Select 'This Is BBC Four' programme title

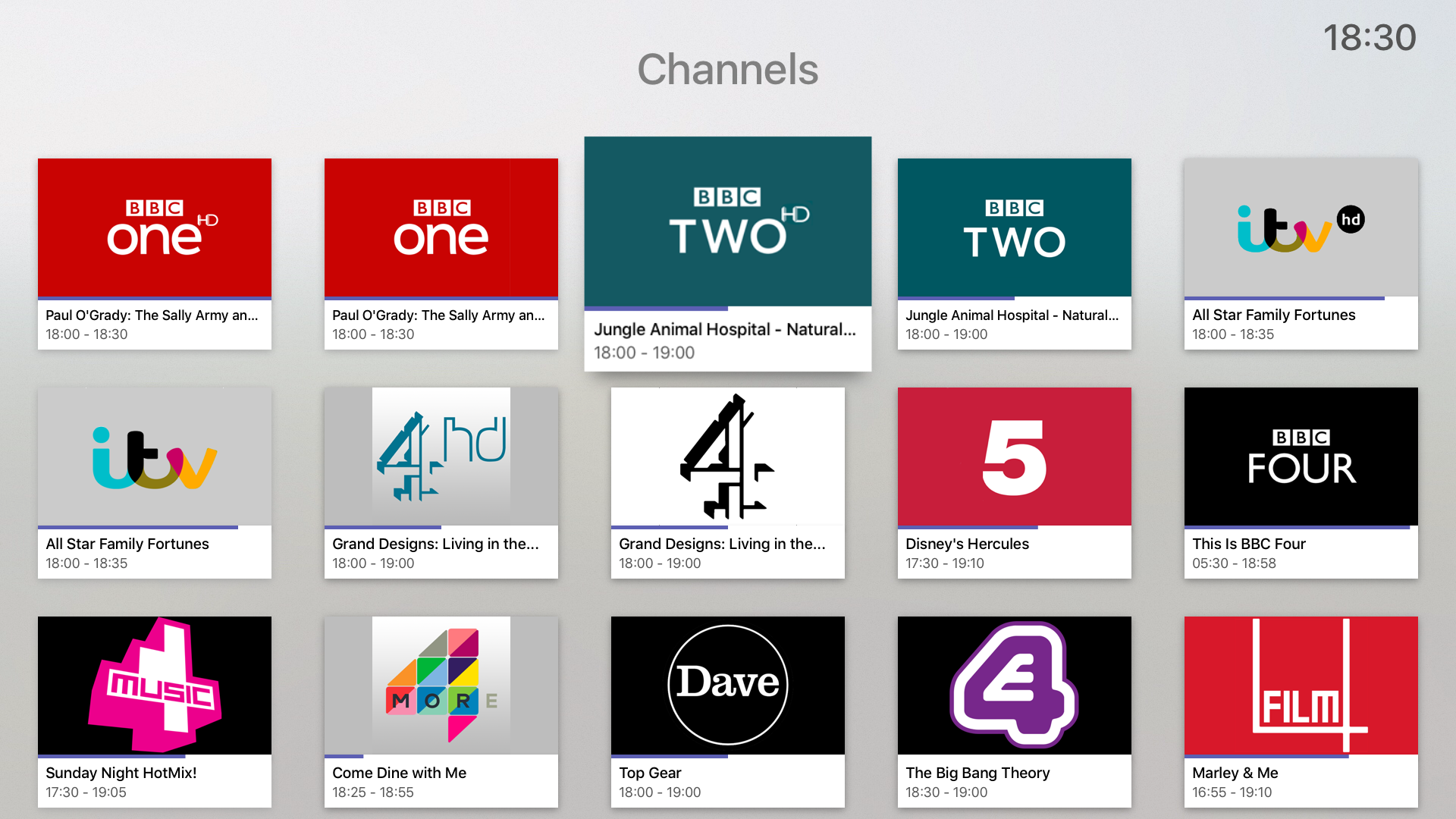pyautogui.click(x=1249, y=544)
